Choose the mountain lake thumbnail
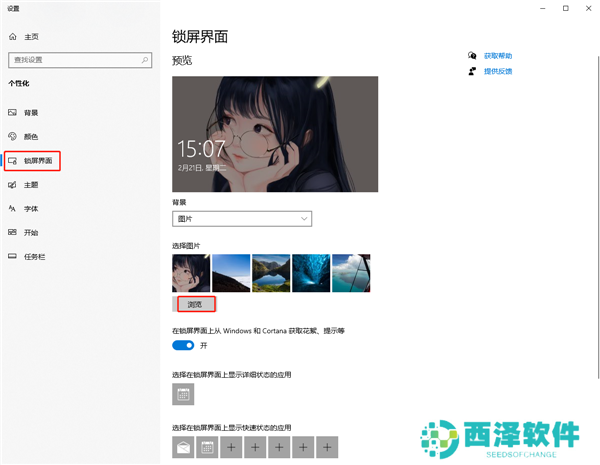This screenshot has width=600, height=465. tap(271, 273)
